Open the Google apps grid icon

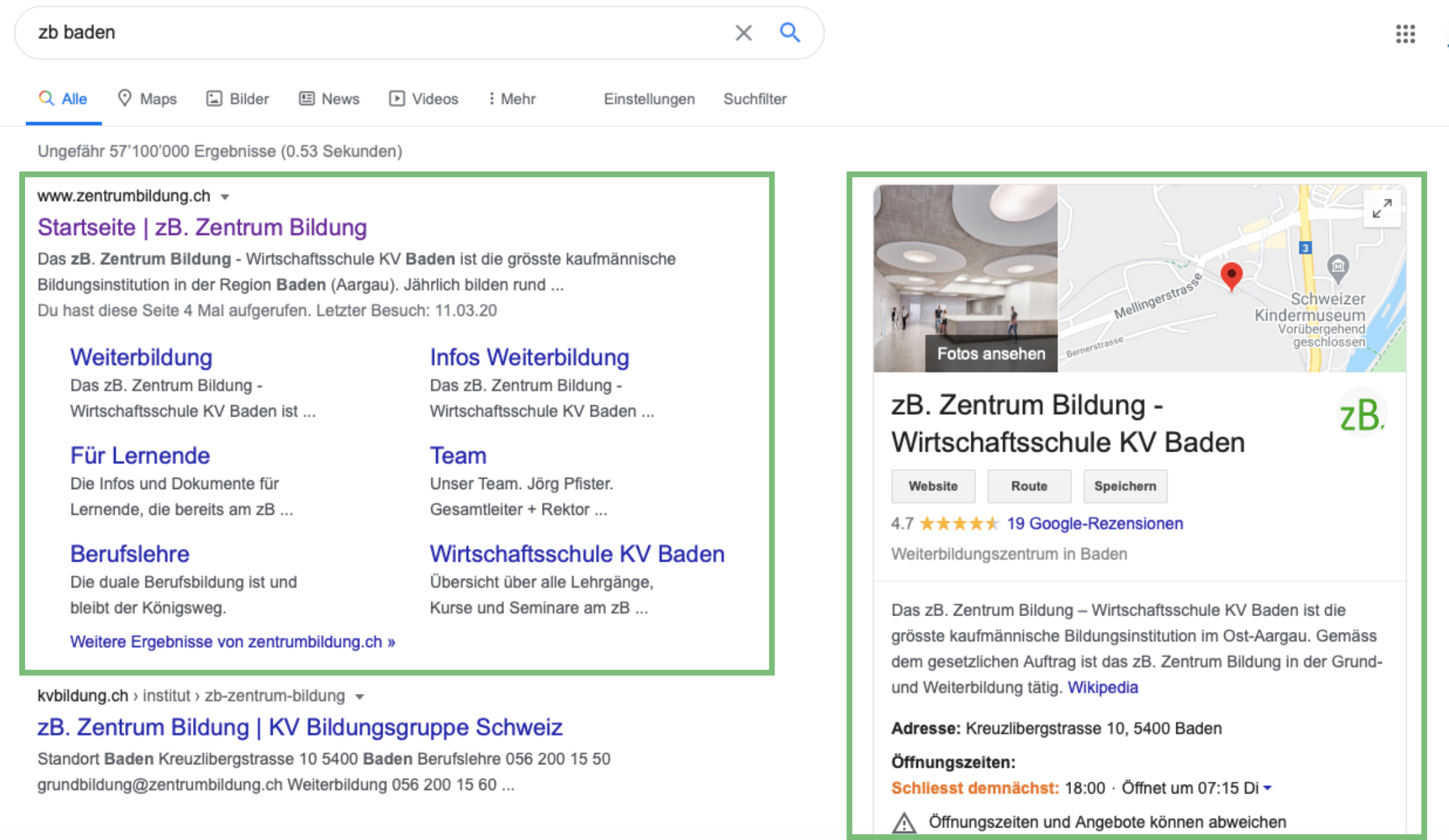point(1405,34)
